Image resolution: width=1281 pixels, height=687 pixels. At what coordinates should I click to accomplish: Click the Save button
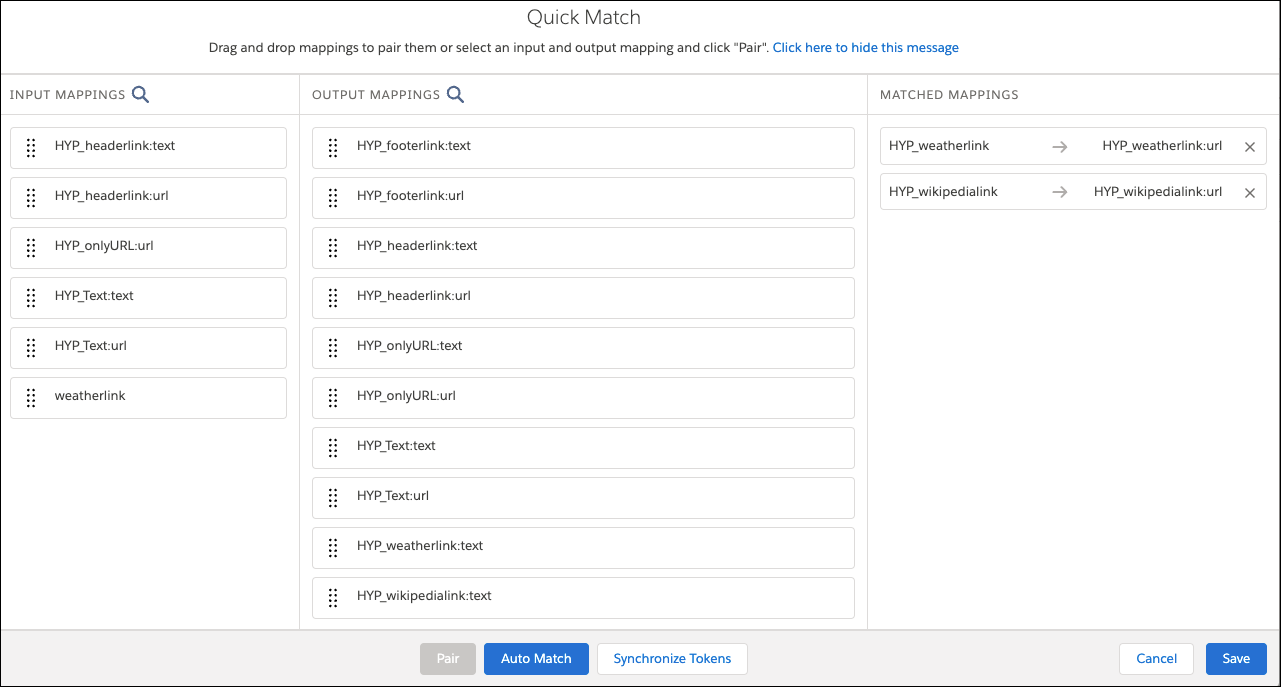[x=1236, y=658]
